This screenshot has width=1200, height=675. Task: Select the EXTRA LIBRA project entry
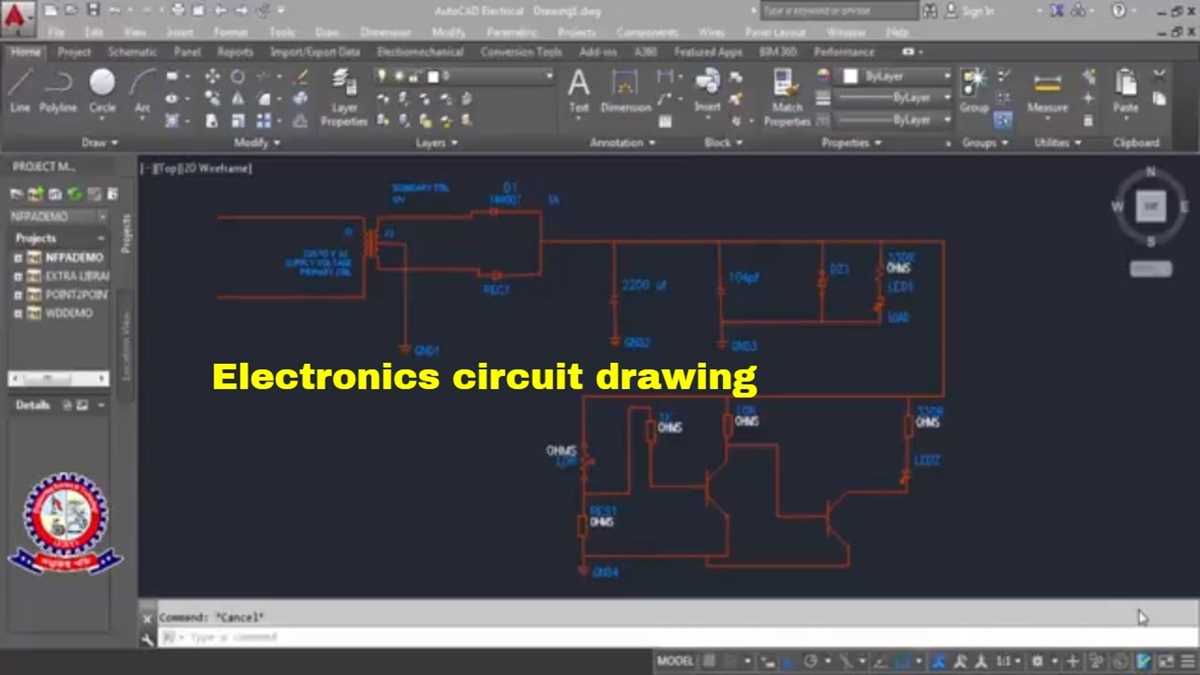(76, 276)
